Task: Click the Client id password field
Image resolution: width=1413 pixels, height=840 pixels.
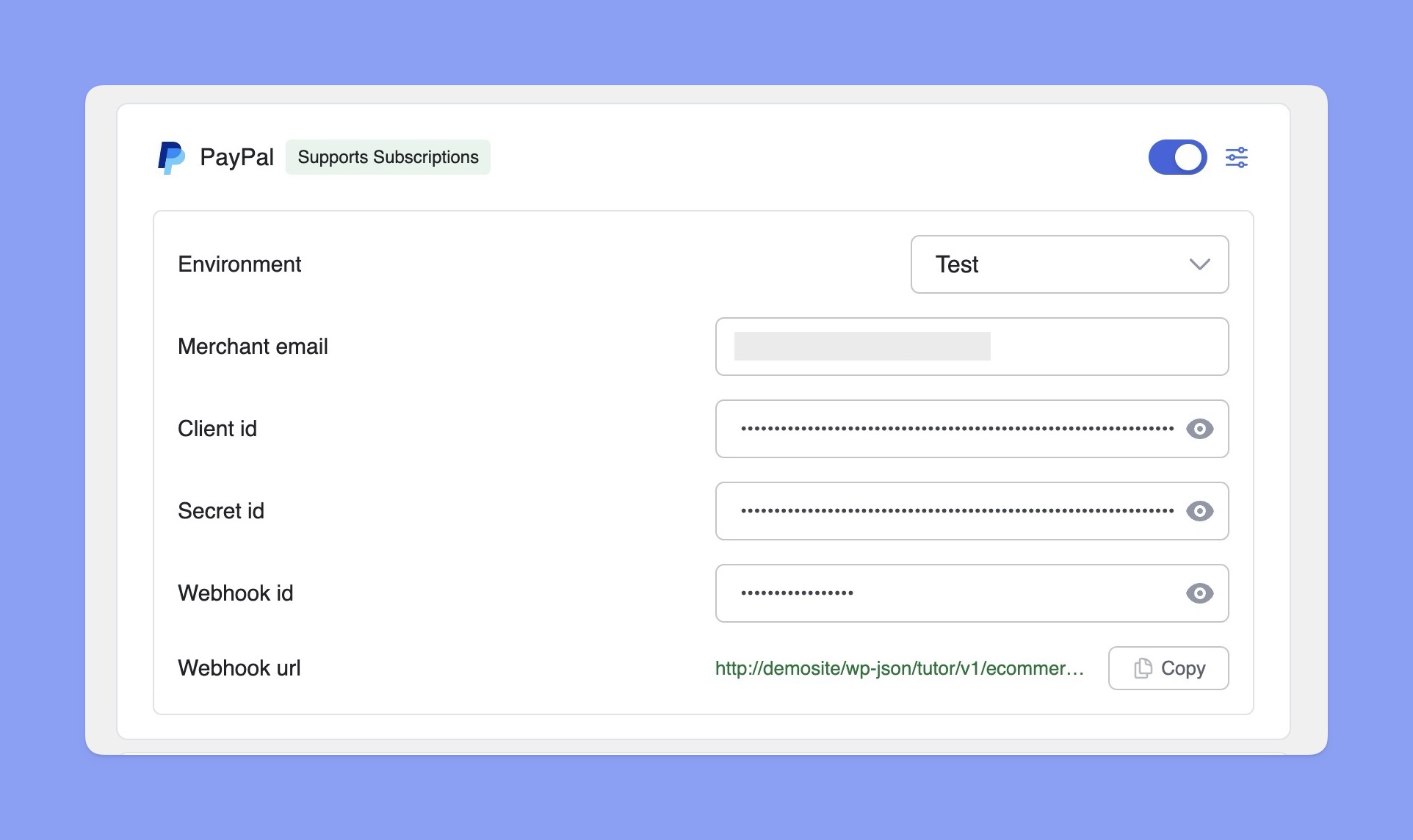Action: 972,429
